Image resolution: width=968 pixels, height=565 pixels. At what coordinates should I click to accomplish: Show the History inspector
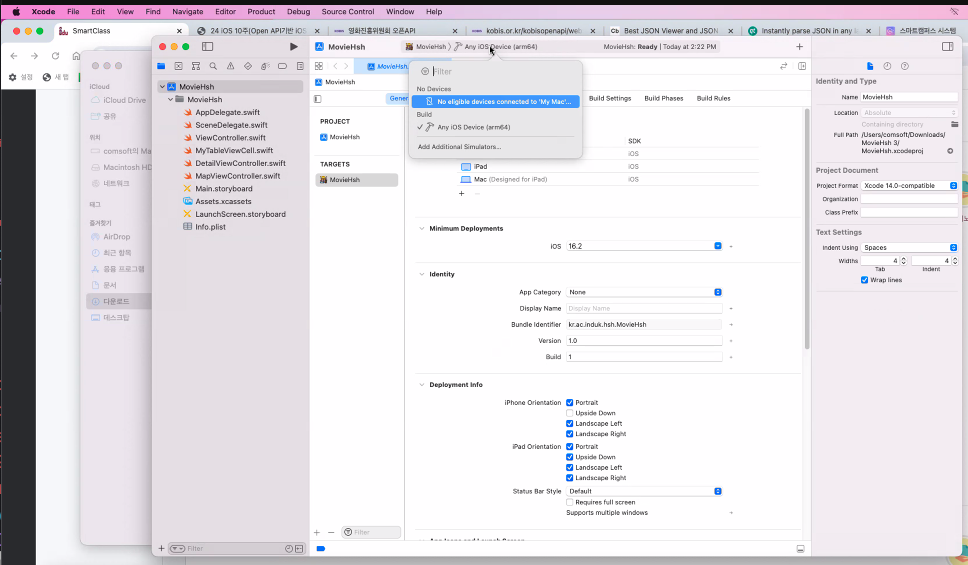(x=887, y=66)
